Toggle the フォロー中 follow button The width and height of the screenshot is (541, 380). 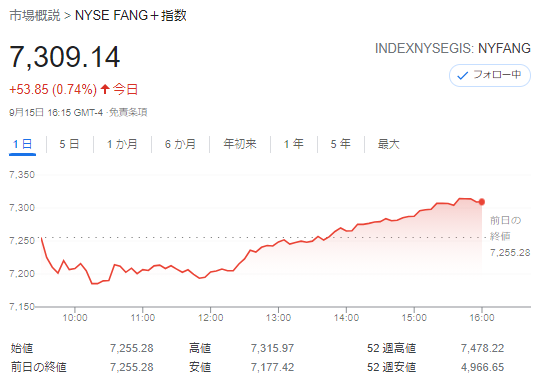[x=490, y=75]
